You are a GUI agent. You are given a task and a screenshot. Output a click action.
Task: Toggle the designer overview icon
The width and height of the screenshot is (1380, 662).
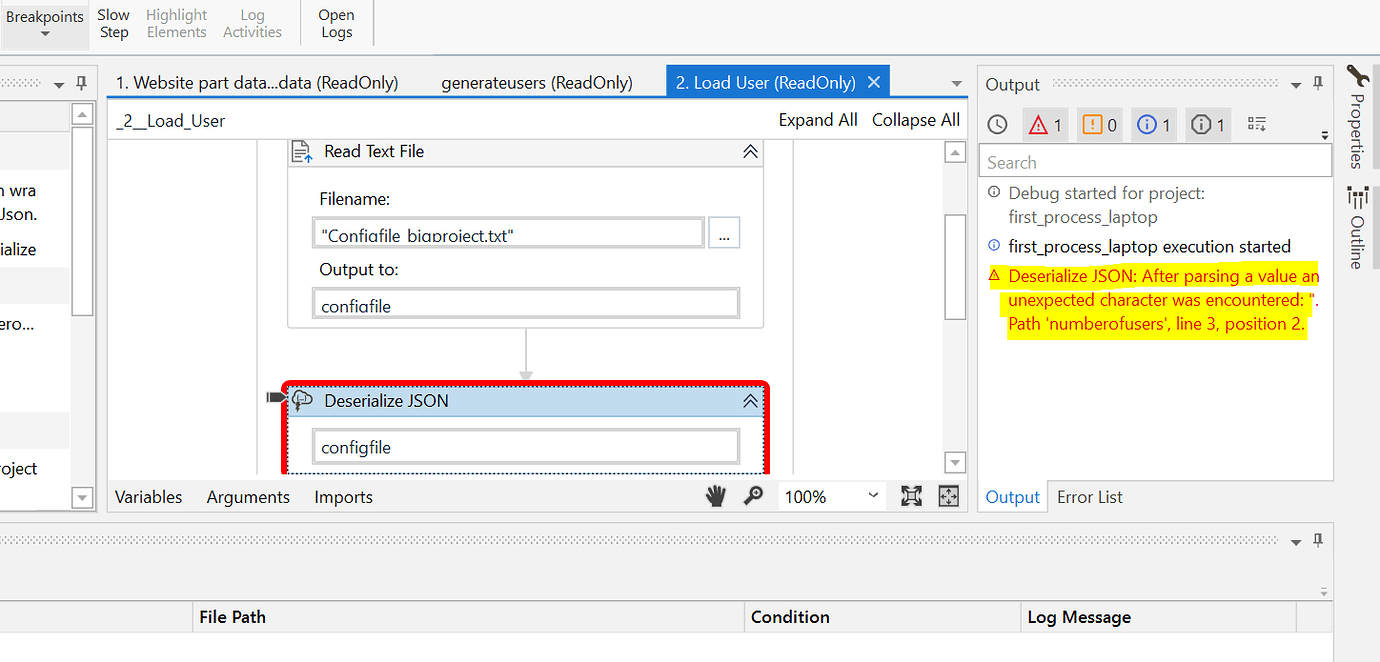pyautogui.click(x=948, y=496)
